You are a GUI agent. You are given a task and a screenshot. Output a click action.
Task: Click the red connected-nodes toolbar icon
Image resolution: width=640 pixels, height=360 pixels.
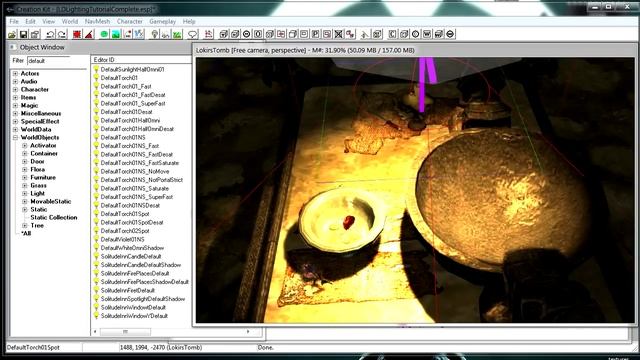350,34
